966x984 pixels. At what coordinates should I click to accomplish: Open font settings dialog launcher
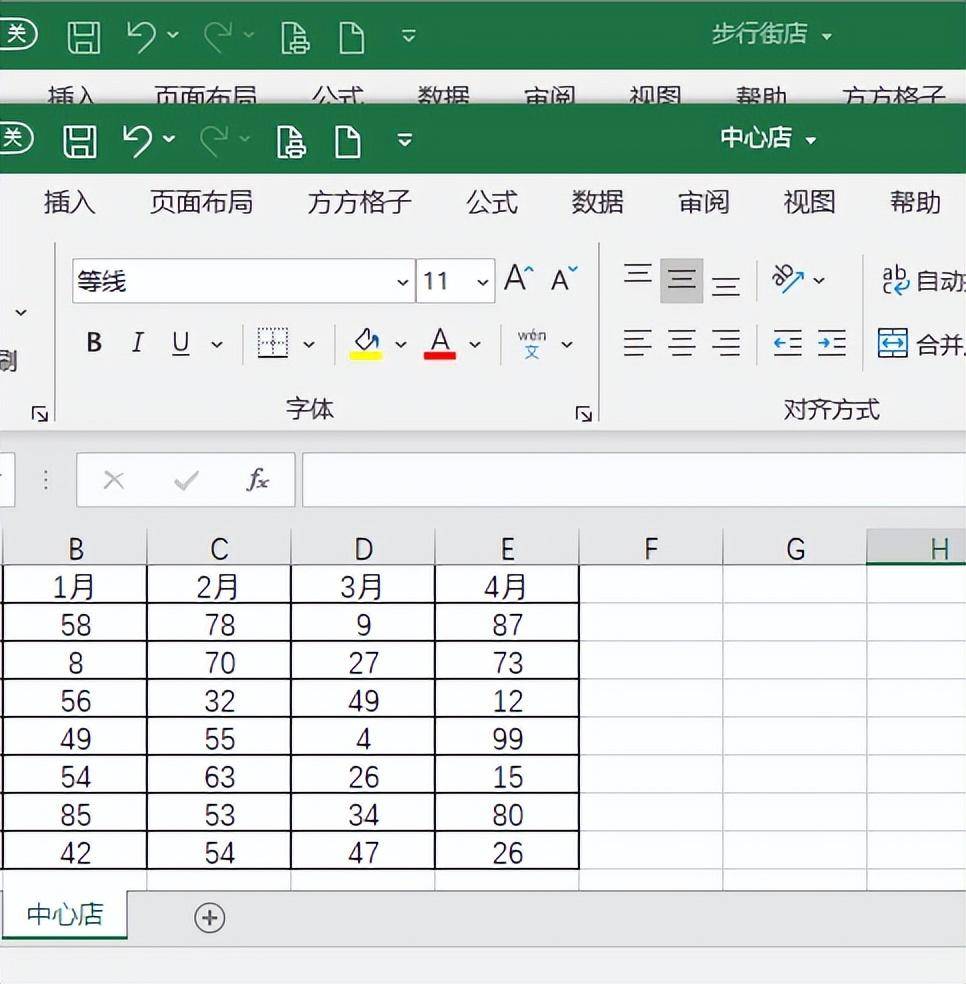coord(584,414)
